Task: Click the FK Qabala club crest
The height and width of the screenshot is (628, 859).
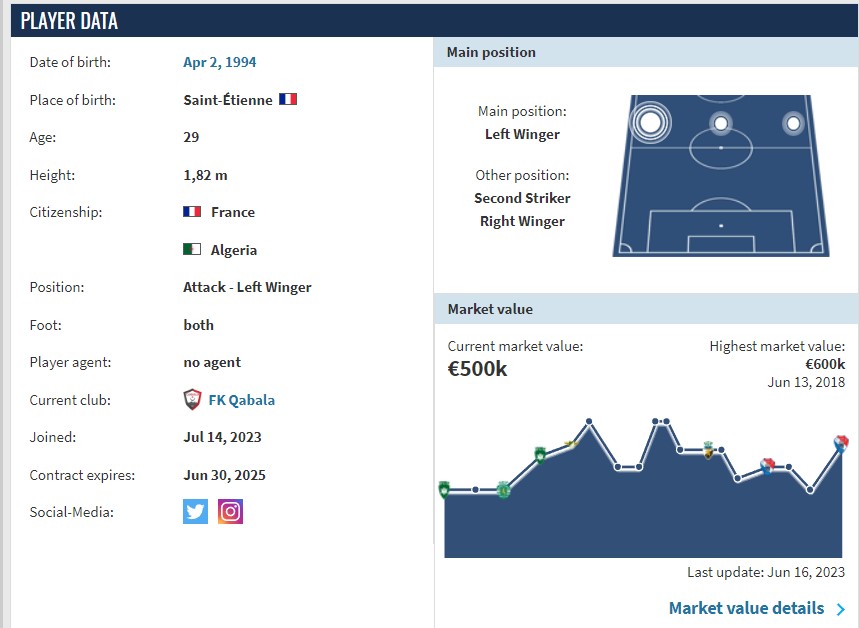Action: (x=192, y=399)
